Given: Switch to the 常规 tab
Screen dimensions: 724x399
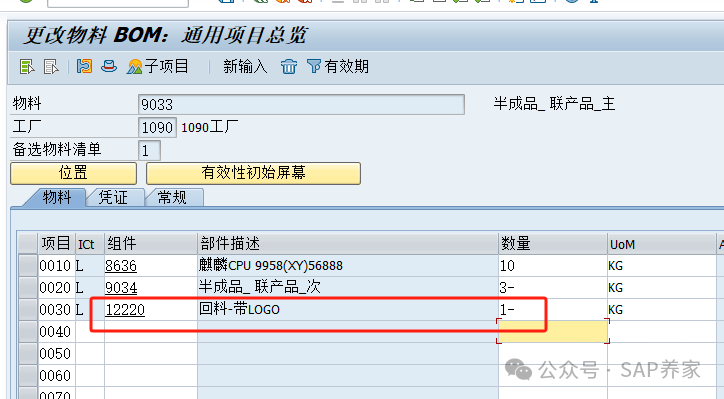Looking at the screenshot, I should click(x=173, y=198).
